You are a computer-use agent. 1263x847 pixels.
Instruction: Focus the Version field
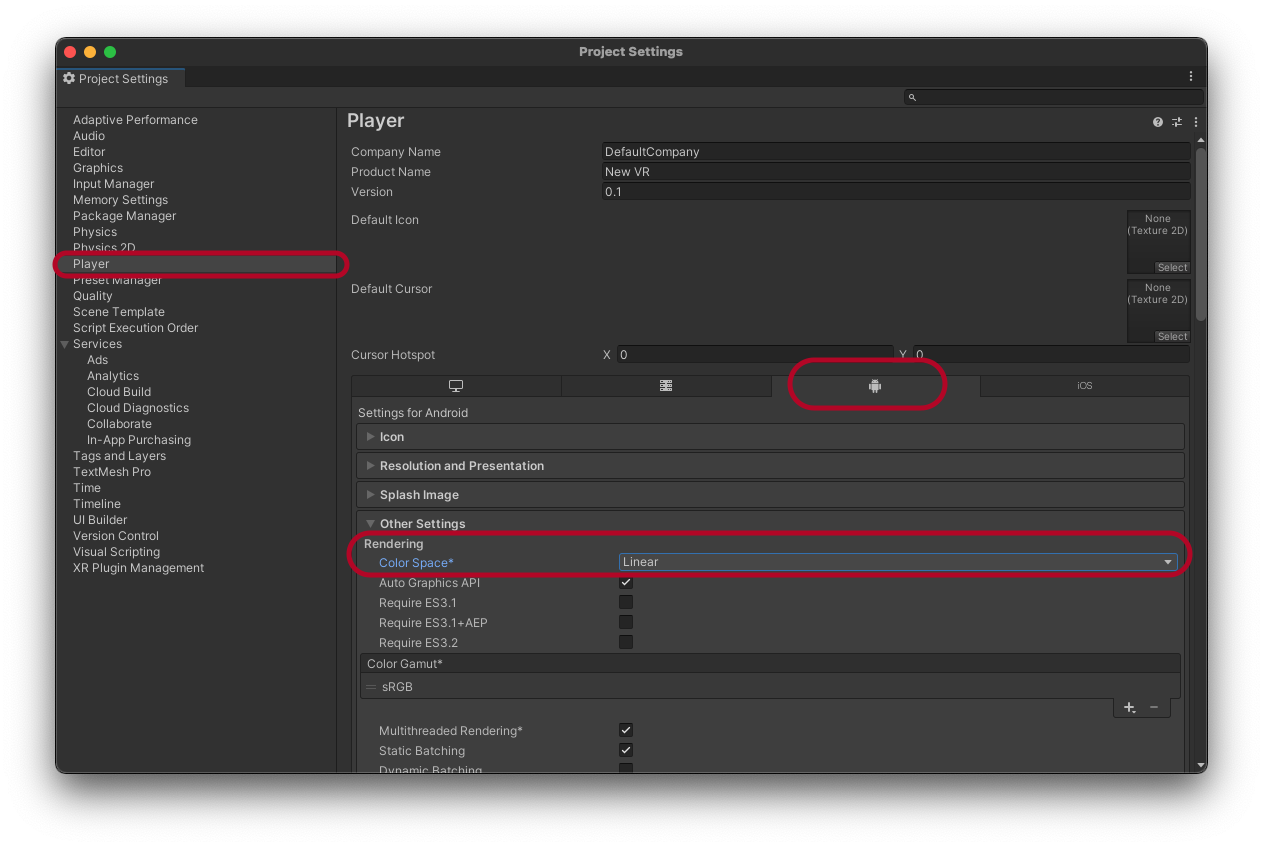coord(896,192)
